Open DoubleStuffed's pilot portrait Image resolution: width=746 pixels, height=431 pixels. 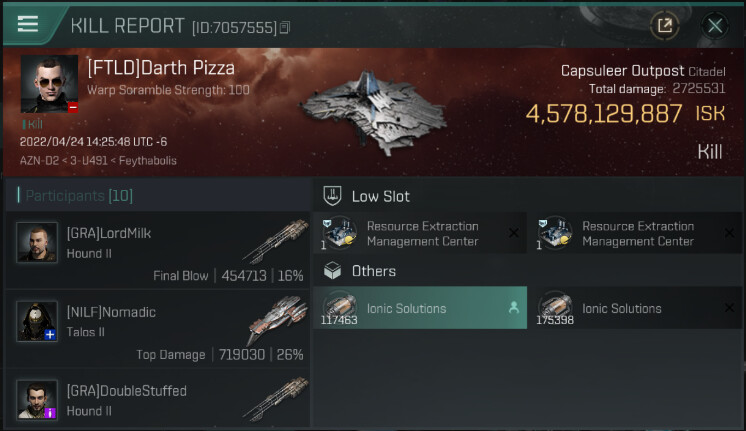[37, 399]
